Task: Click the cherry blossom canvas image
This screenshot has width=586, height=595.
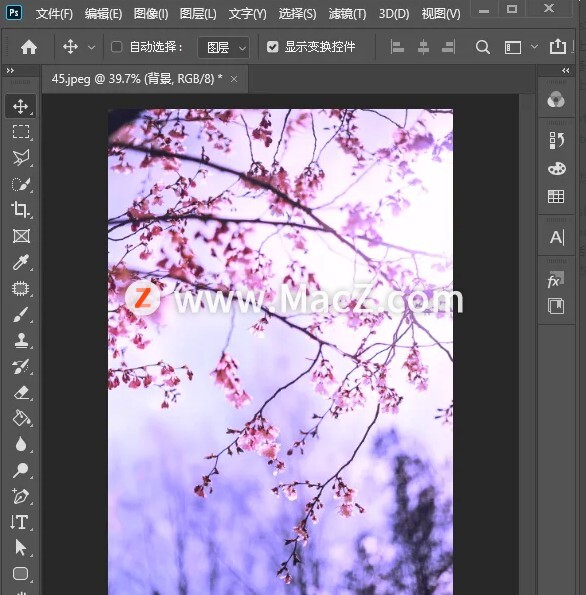Action: 280,352
